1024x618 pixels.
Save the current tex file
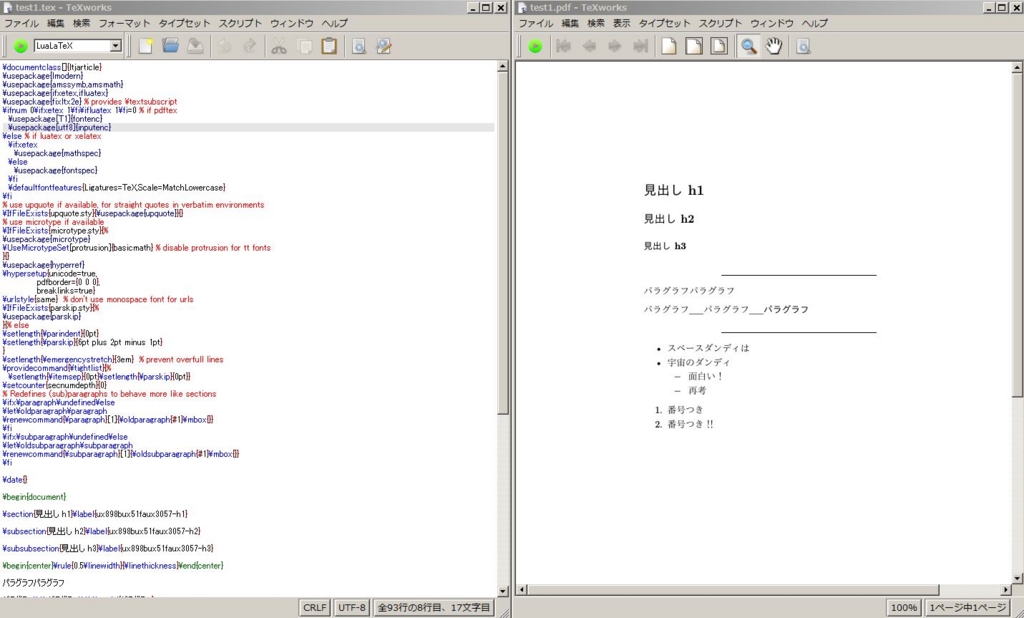coord(195,46)
